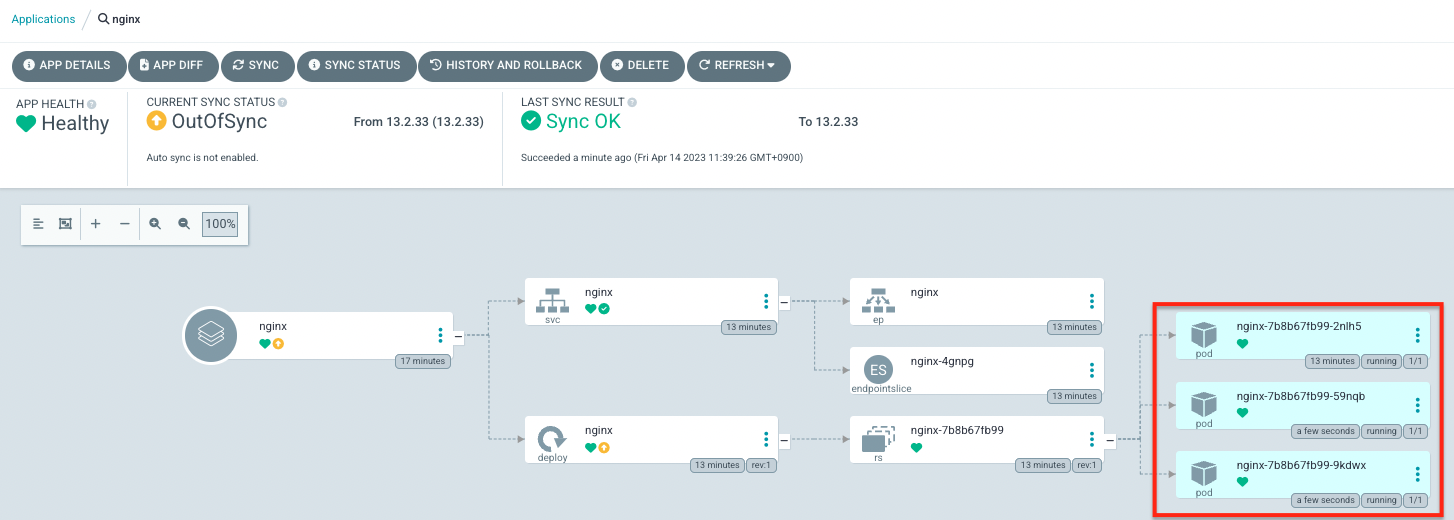Click the nginx ep endpoint icon
The height and width of the screenshot is (520, 1454).
pyautogui.click(x=878, y=300)
